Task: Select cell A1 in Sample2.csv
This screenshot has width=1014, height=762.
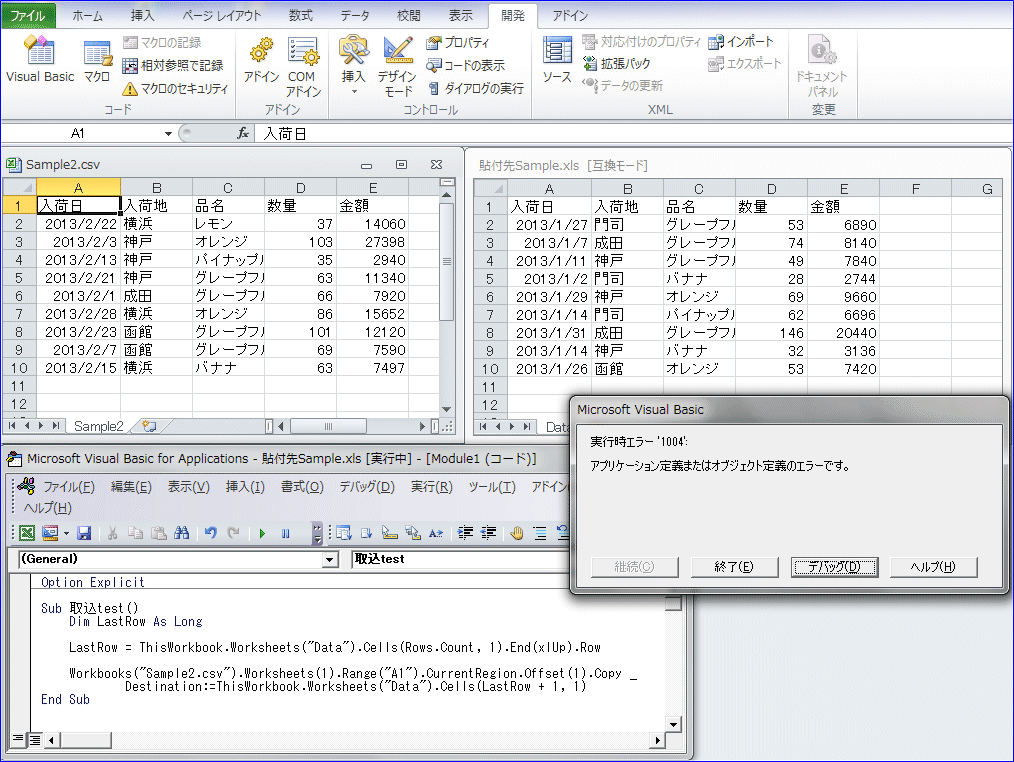Action: (x=78, y=206)
